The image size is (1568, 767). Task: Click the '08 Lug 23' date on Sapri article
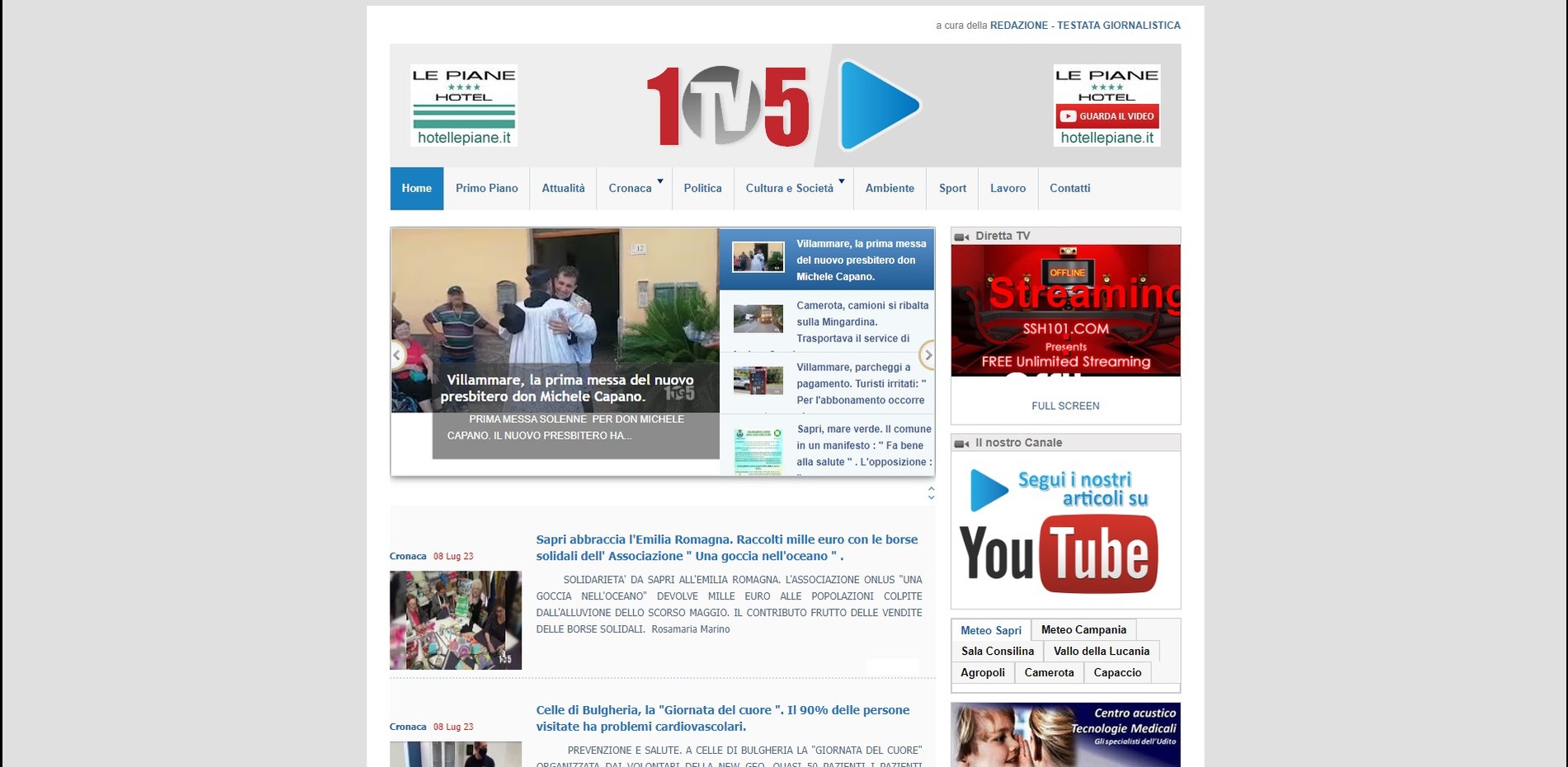pos(453,556)
